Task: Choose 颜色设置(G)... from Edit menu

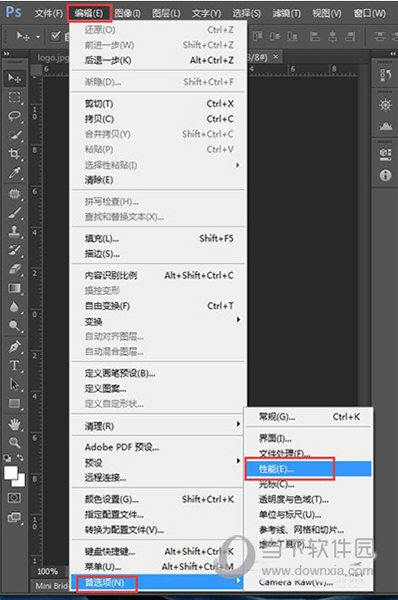Action: [x=158, y=499]
